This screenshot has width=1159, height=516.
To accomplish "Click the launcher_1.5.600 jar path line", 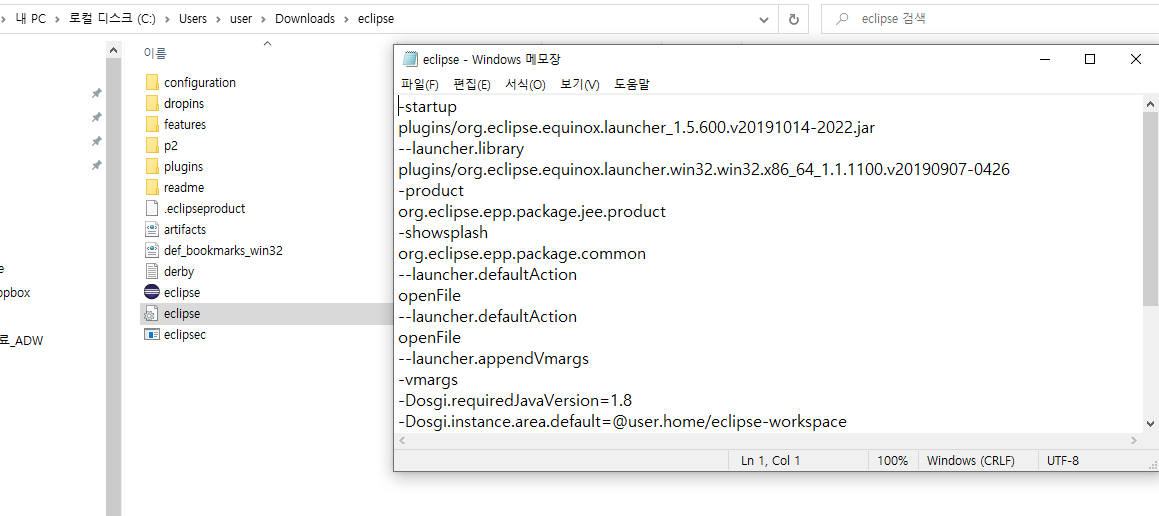I will (636, 127).
